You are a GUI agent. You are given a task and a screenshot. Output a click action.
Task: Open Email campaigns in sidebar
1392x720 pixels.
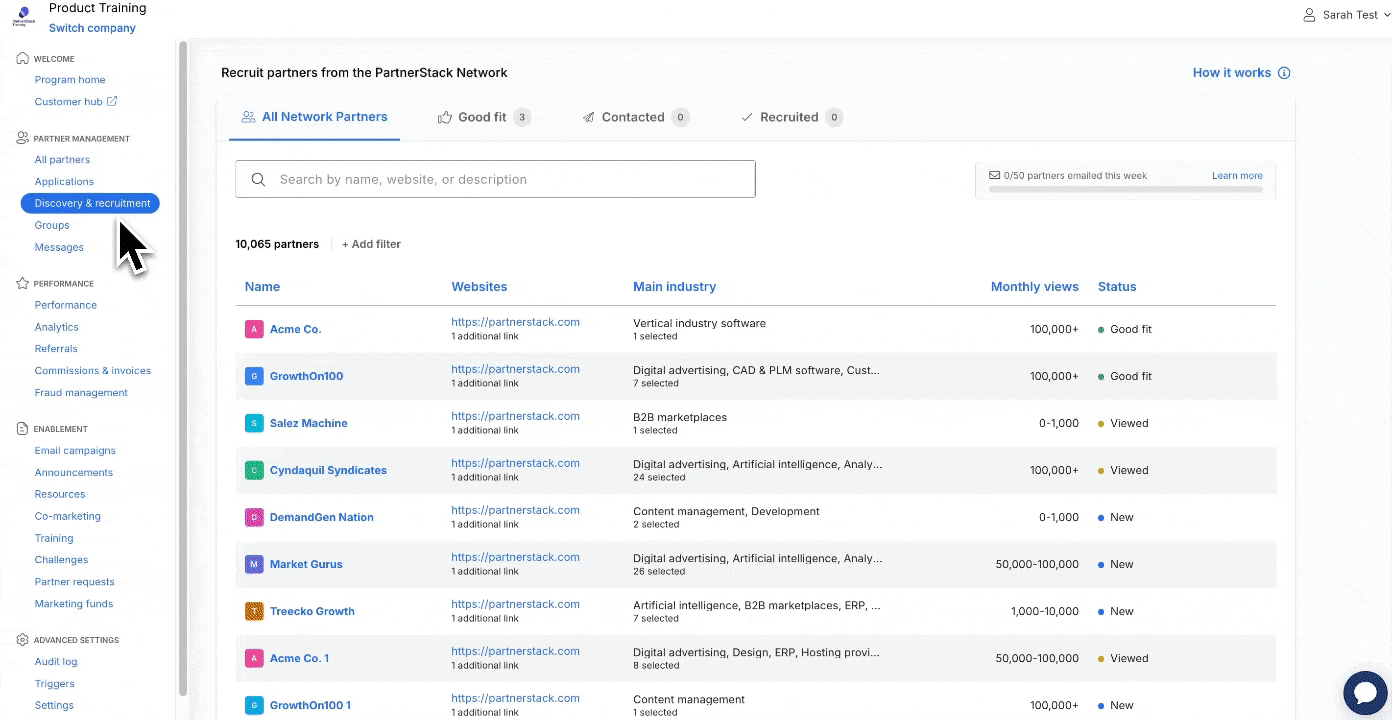[75, 450]
